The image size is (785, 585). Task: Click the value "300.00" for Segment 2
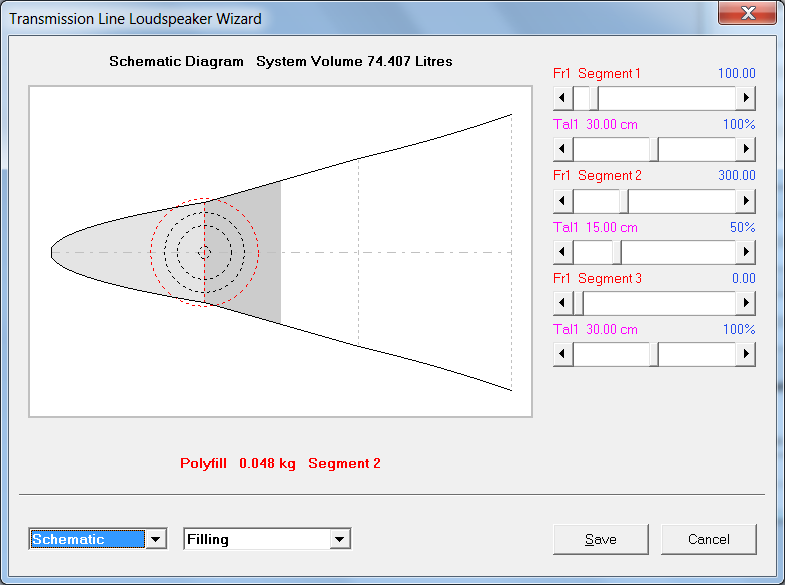pos(736,176)
